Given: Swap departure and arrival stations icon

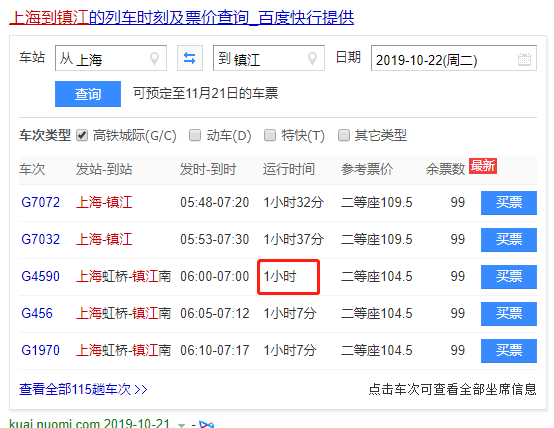Looking at the screenshot, I should pyautogui.click(x=190, y=58).
